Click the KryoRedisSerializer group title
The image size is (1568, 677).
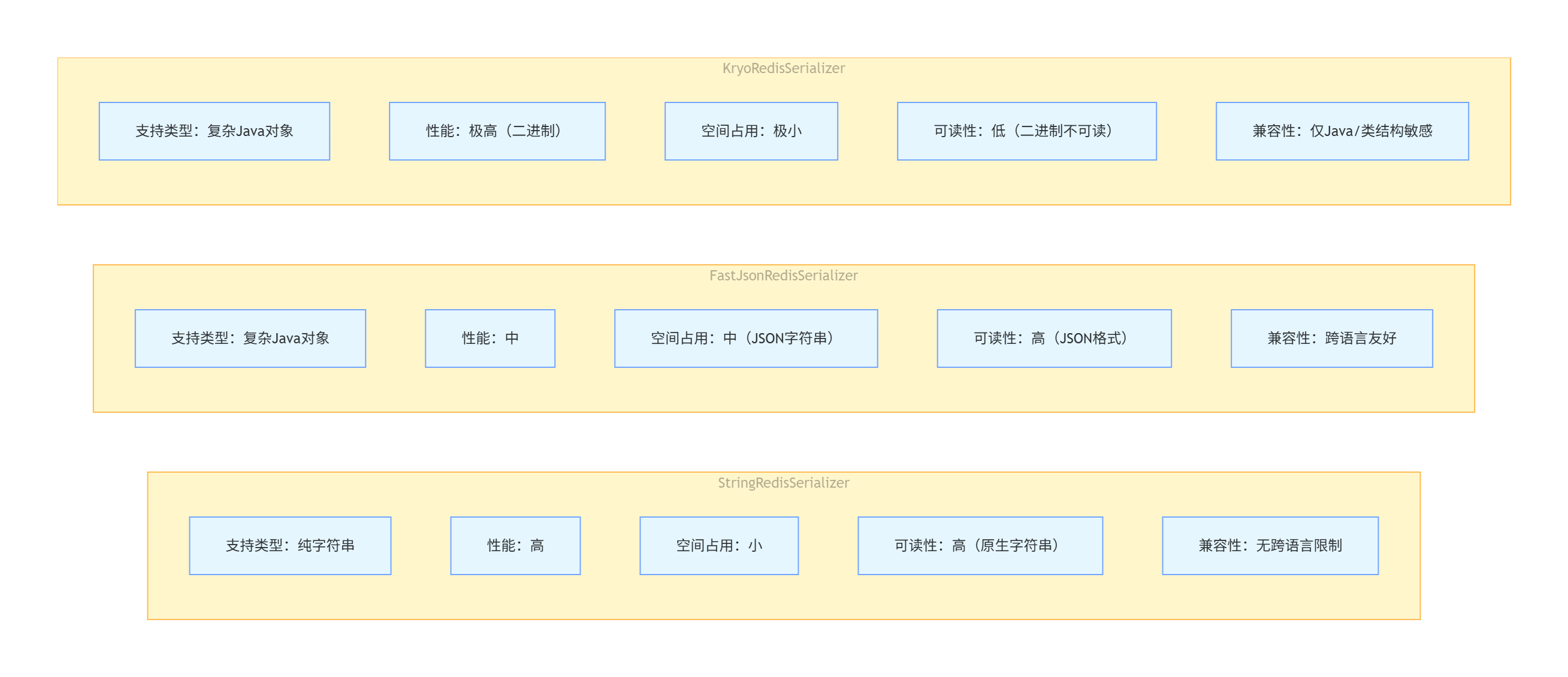(x=783, y=68)
